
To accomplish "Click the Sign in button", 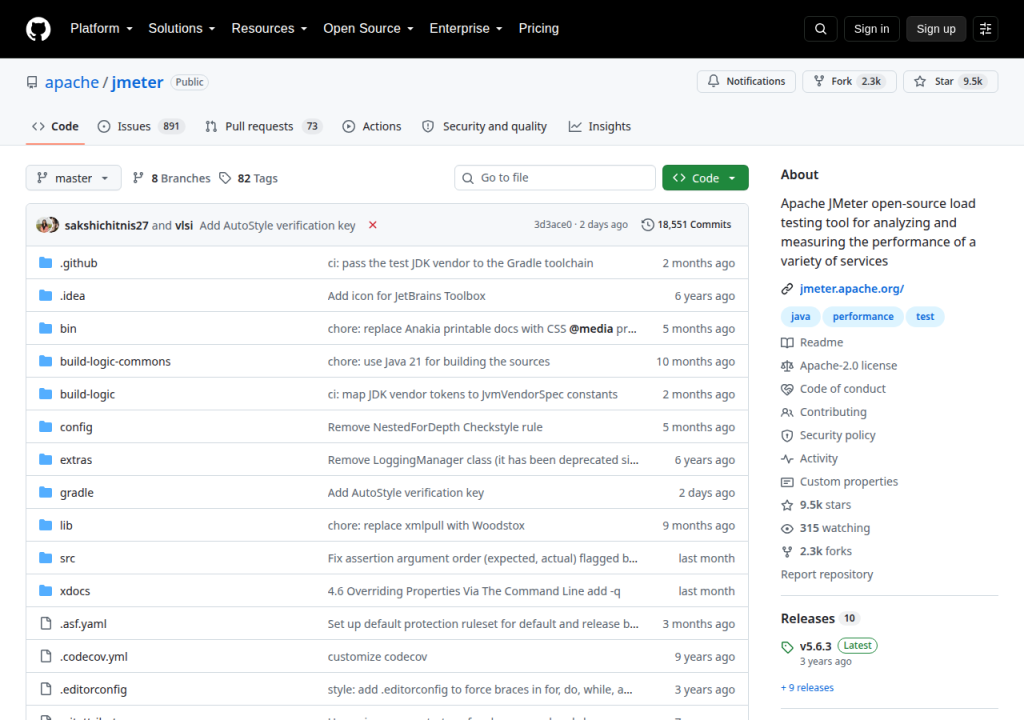I will click(871, 29).
